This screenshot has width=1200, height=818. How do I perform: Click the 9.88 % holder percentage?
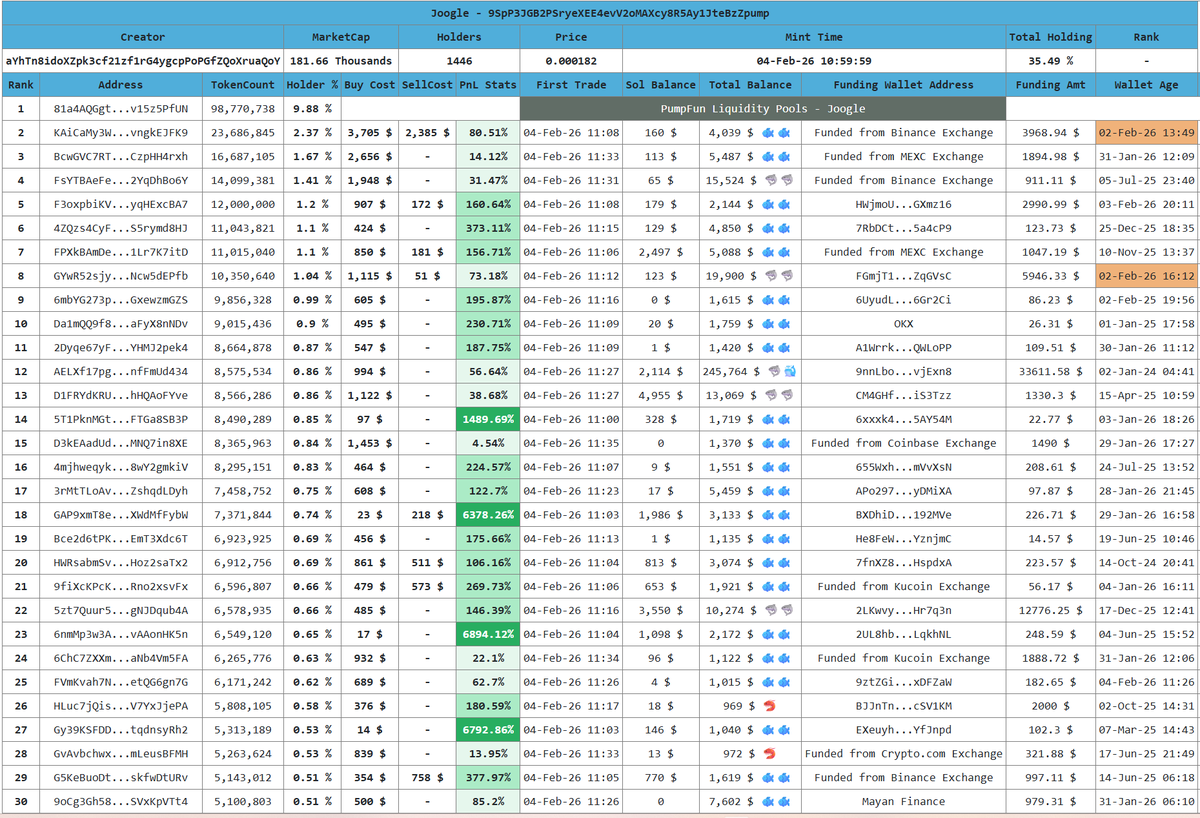click(x=312, y=109)
